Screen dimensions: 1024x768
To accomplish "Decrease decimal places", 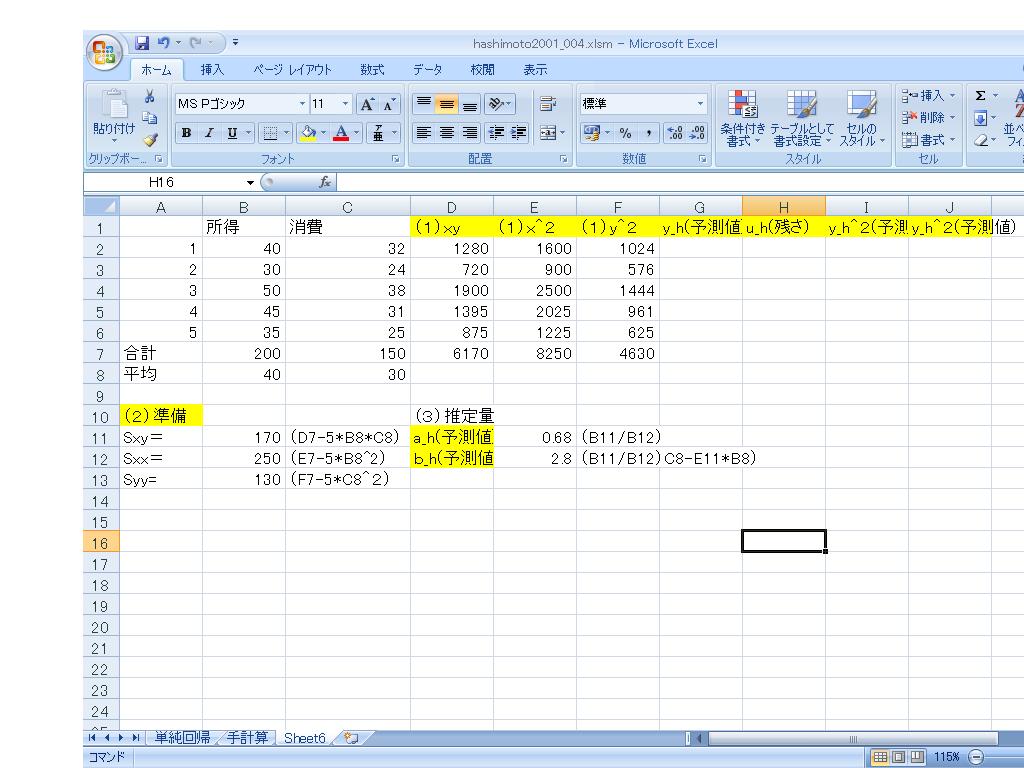I will click(697, 133).
